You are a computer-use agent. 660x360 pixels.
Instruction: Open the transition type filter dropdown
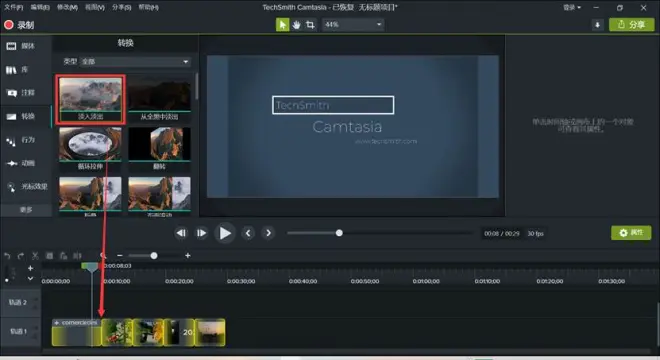pos(135,61)
